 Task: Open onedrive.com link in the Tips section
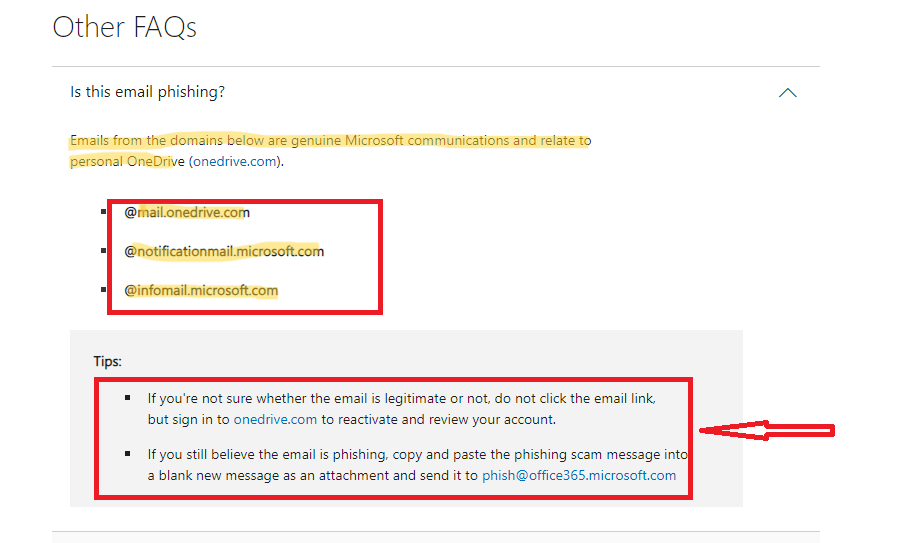(275, 420)
